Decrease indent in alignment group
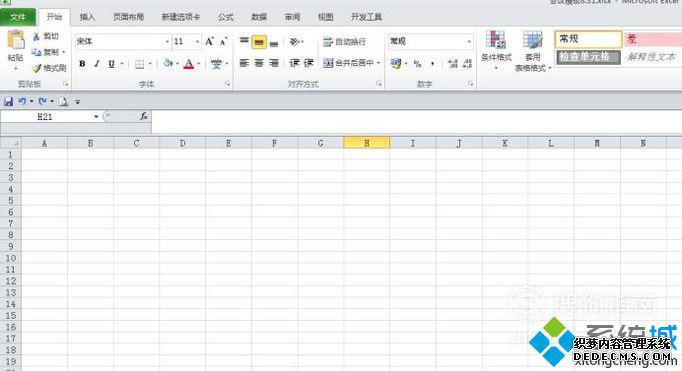 tap(294, 63)
